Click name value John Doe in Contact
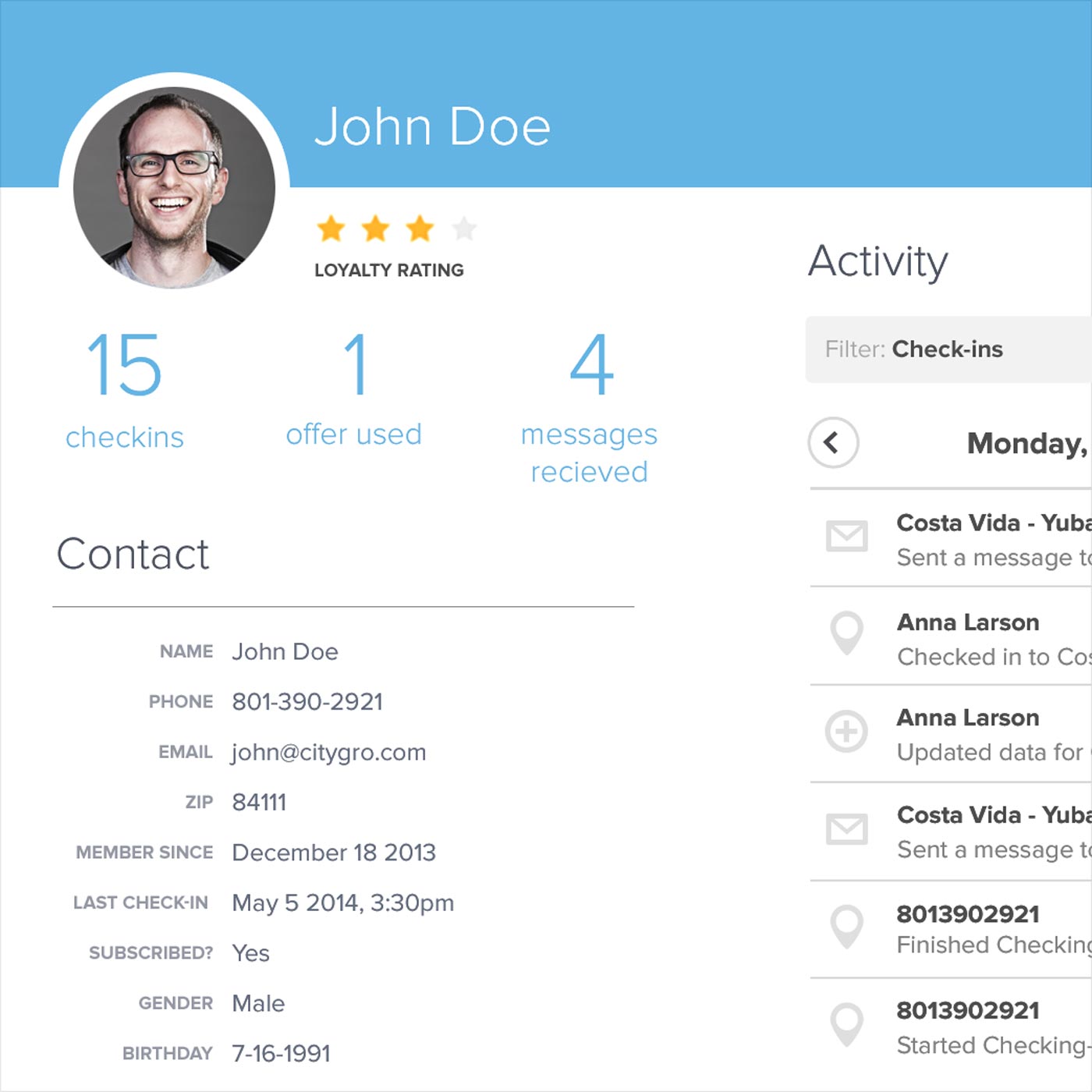 [285, 651]
